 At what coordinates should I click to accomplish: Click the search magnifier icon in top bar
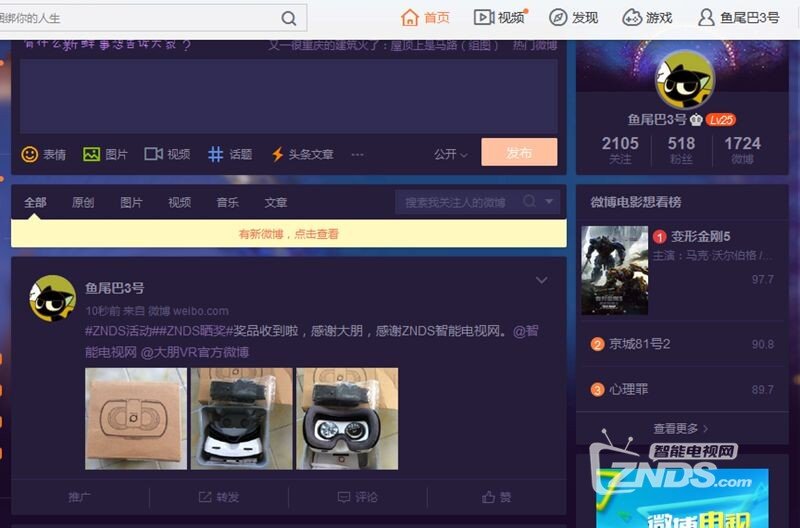point(289,18)
